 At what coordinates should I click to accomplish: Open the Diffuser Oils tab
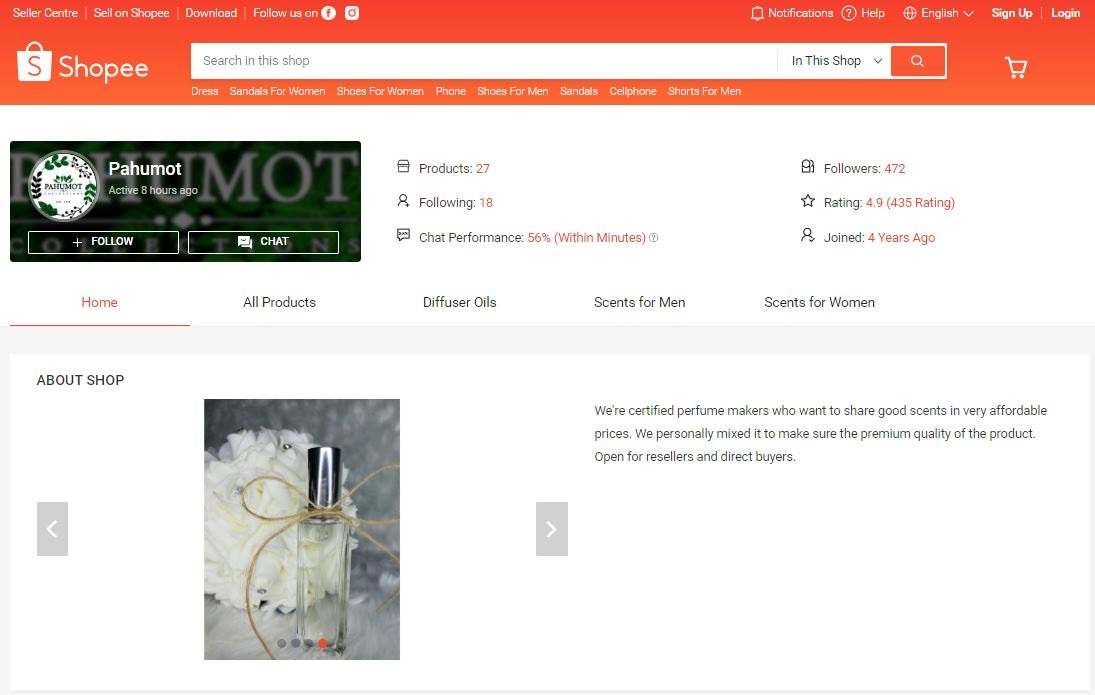click(x=460, y=302)
